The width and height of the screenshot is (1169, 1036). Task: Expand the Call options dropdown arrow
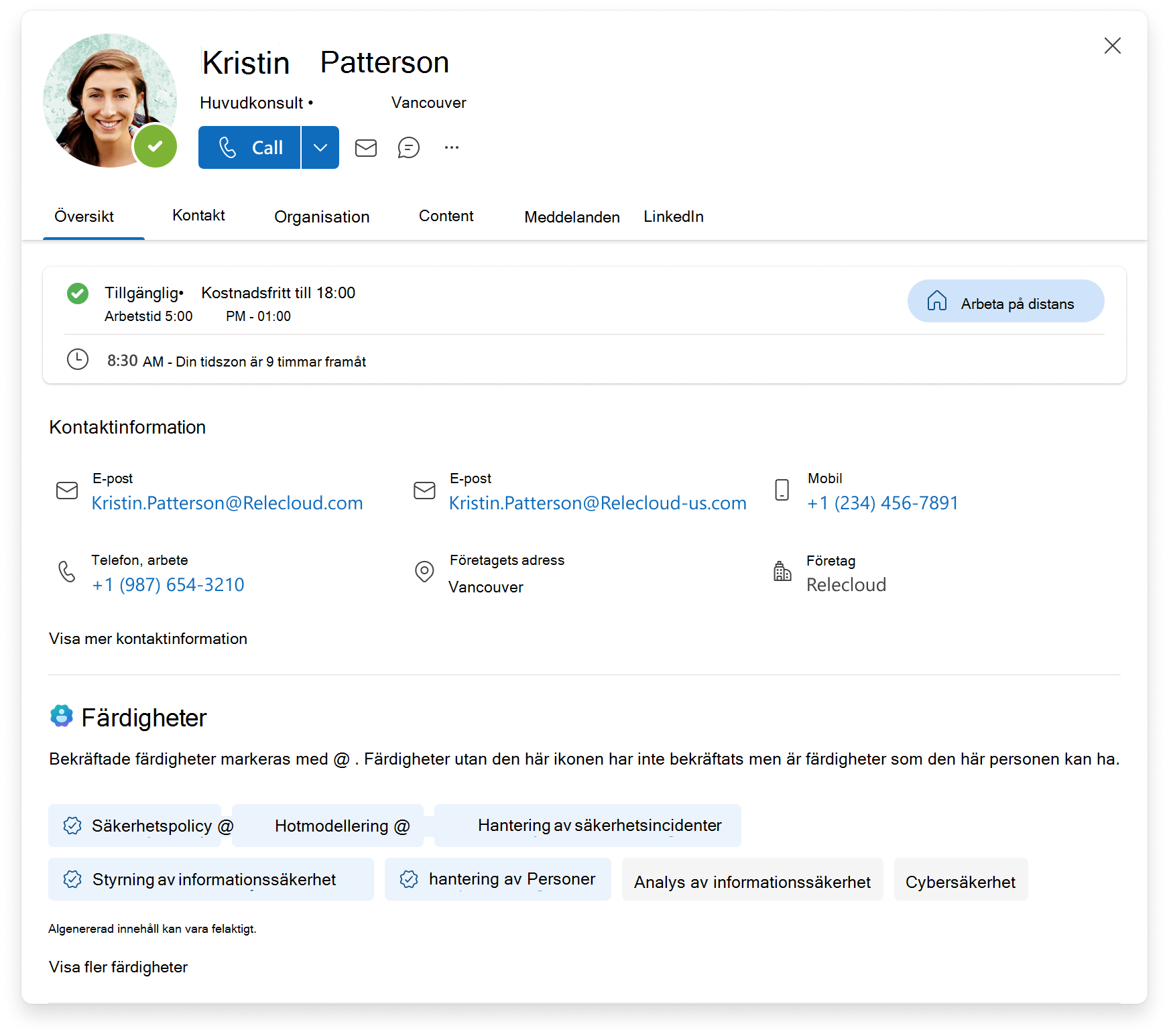pyautogui.click(x=320, y=147)
